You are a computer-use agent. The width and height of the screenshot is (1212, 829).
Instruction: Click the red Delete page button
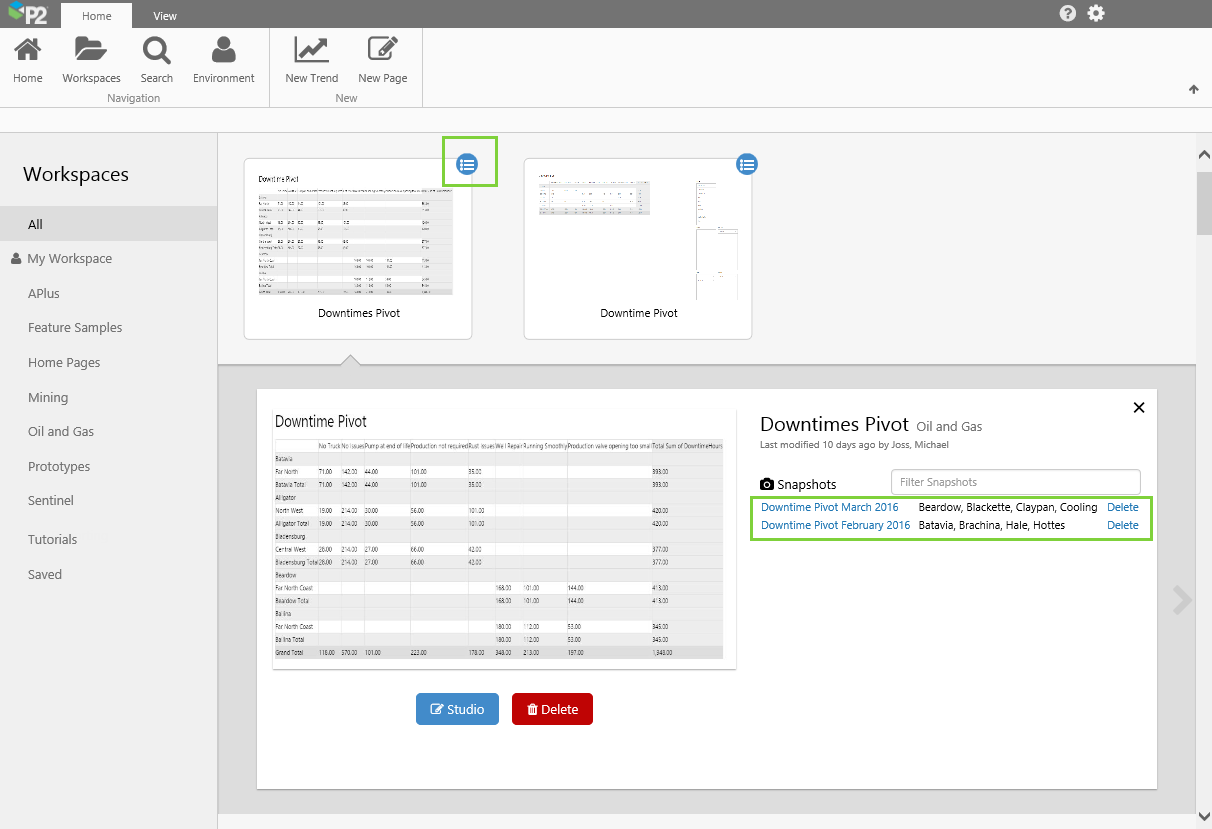tap(552, 709)
